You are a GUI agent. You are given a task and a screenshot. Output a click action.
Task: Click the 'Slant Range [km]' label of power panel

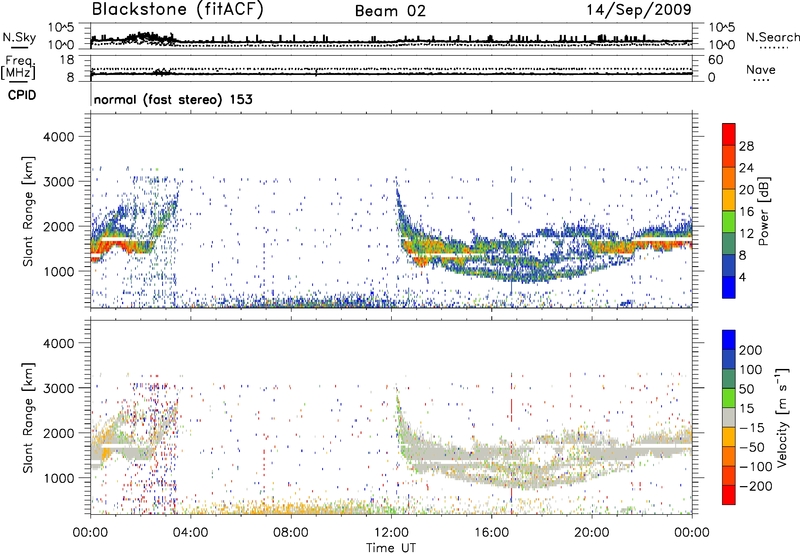click(28, 211)
